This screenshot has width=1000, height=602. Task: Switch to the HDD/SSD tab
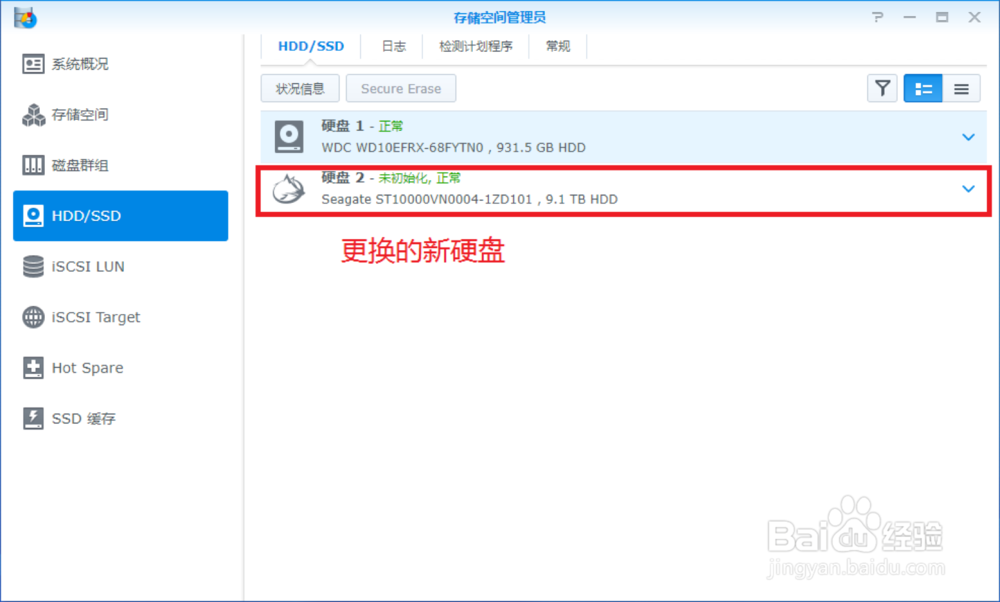click(x=311, y=46)
